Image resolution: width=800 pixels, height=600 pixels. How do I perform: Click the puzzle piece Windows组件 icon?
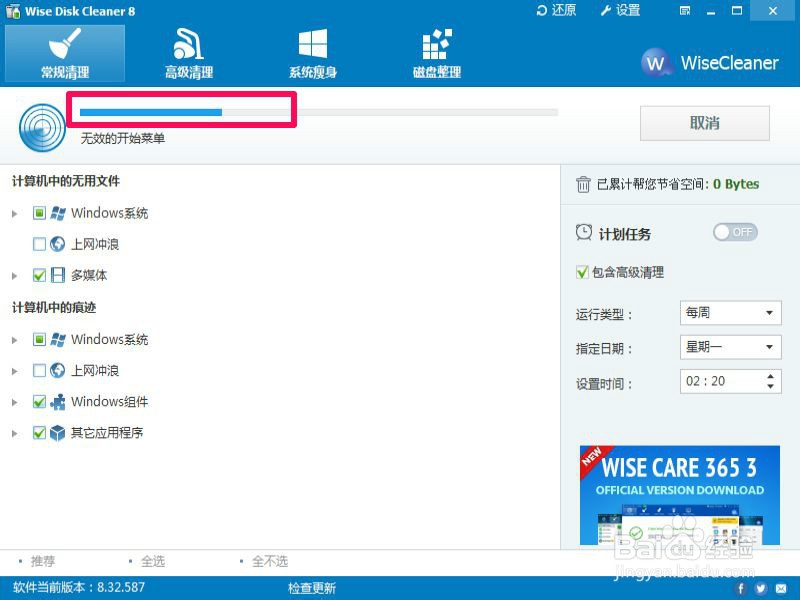(58, 402)
